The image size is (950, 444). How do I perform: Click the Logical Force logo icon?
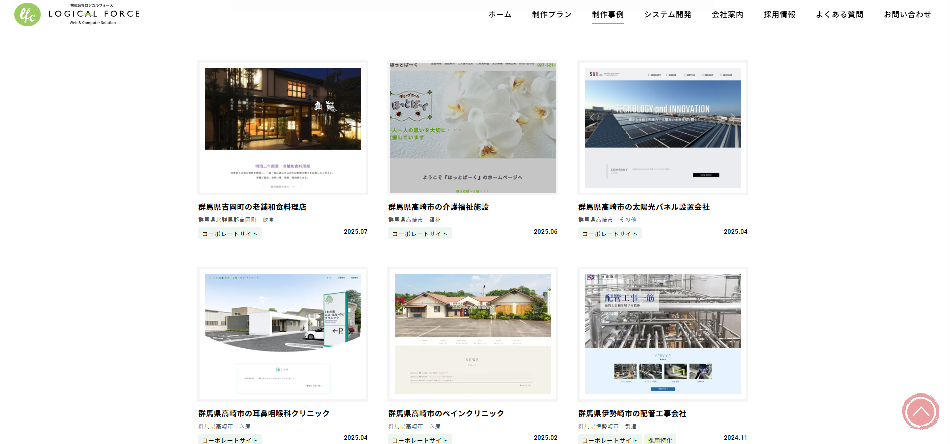(27, 15)
